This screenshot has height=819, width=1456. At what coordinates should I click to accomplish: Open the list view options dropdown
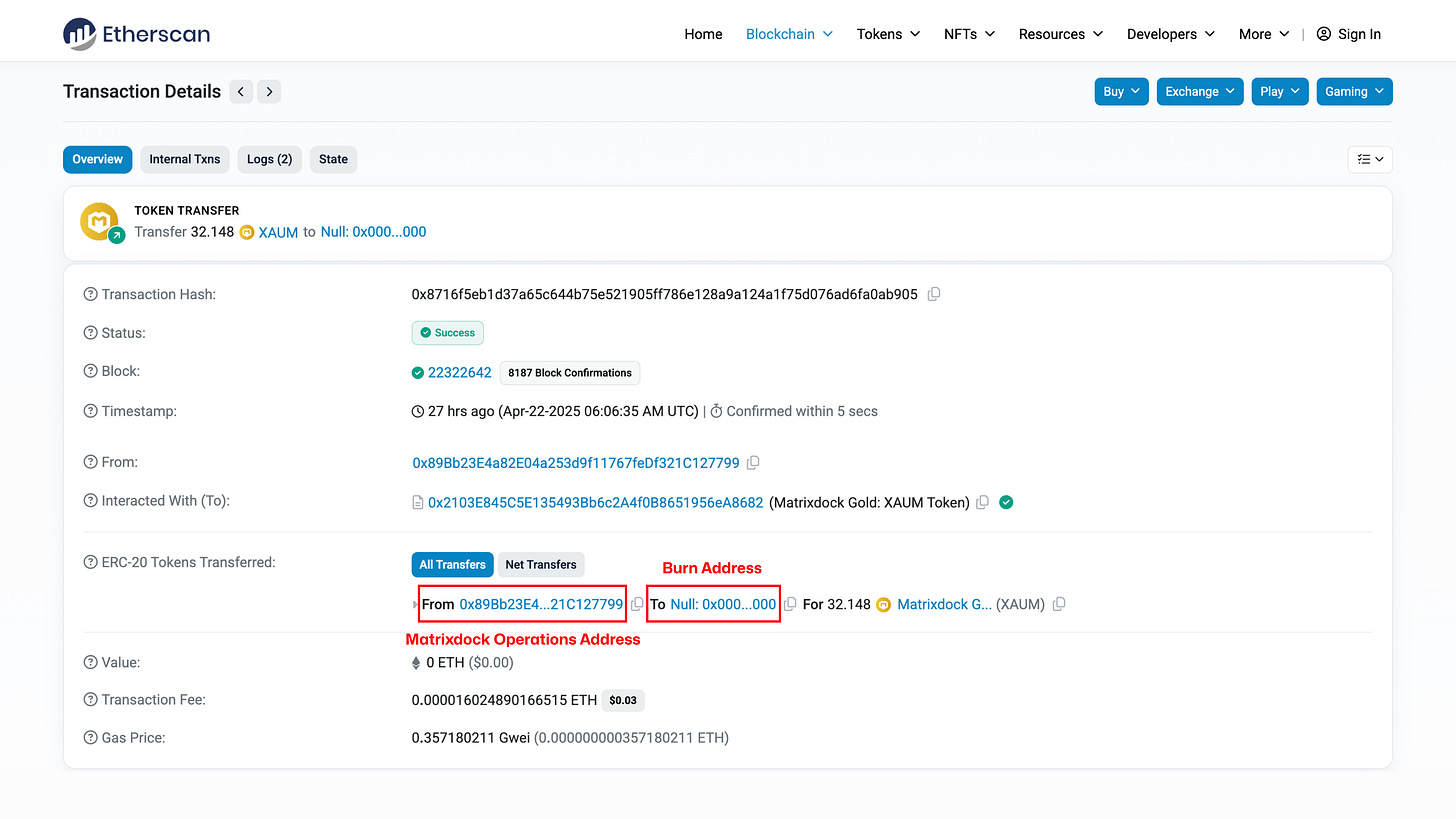pyautogui.click(x=1370, y=159)
